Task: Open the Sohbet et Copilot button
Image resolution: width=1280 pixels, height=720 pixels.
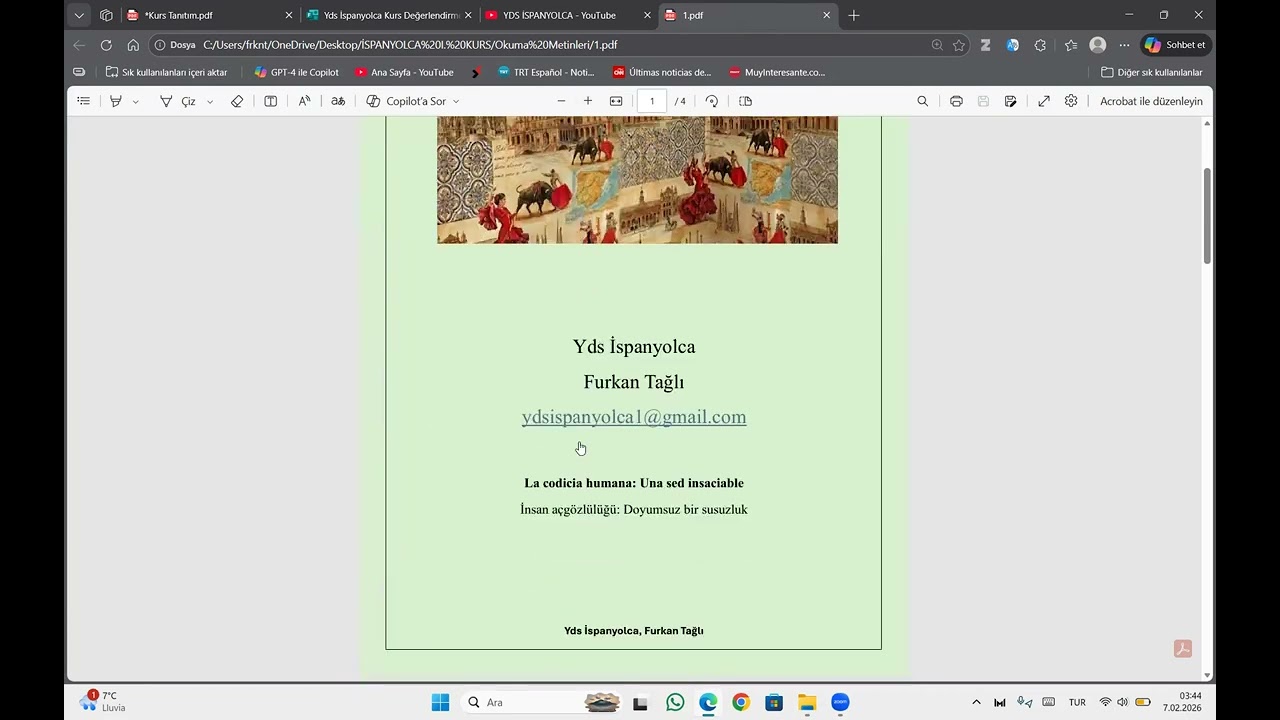Action: 1176,45
